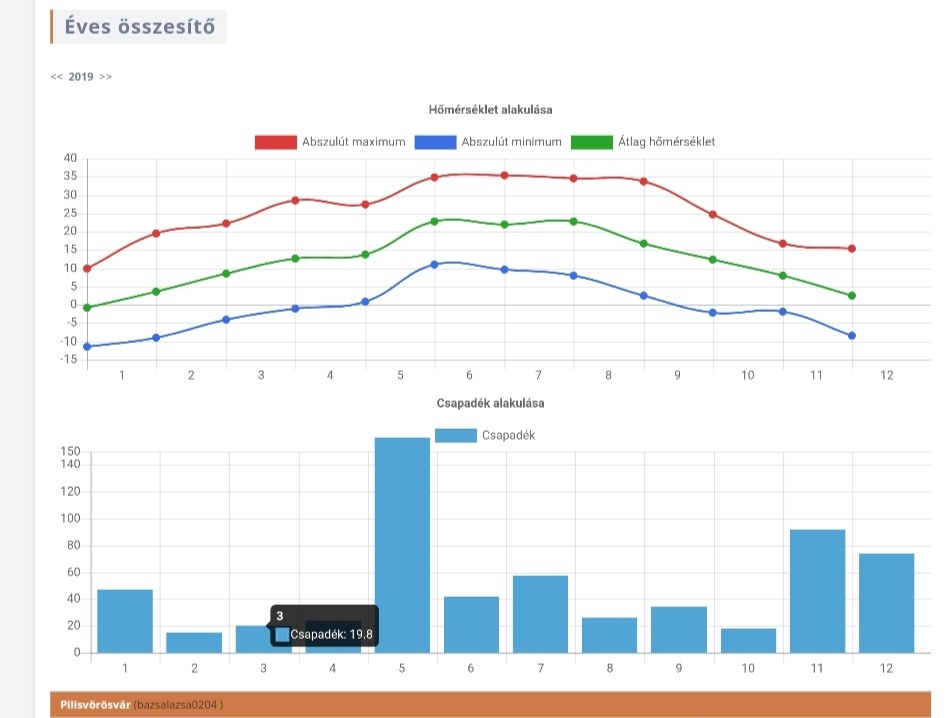This screenshot has width=951, height=718.
Task: Click the month 7 precipitation bar
Action: pyautogui.click(x=540, y=614)
